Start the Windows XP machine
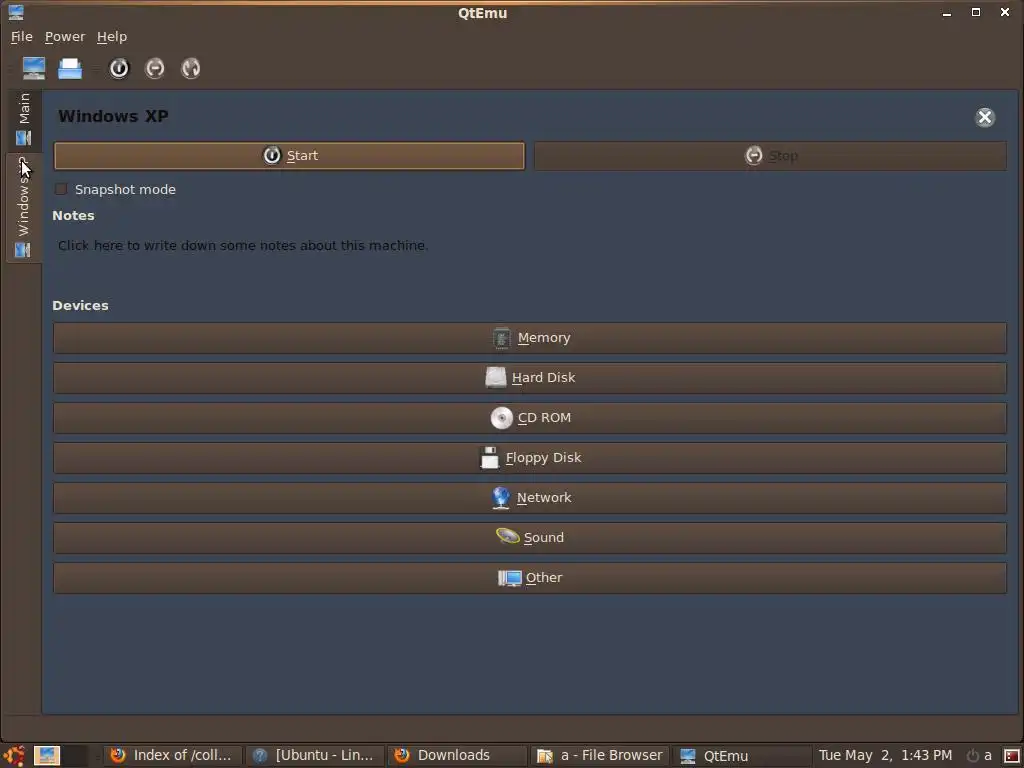 [289, 155]
